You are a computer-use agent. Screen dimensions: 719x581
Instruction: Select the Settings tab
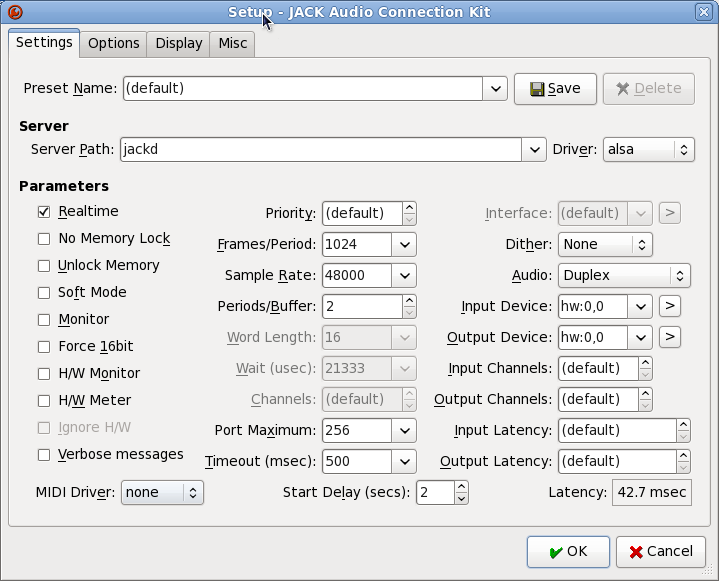tap(44, 43)
